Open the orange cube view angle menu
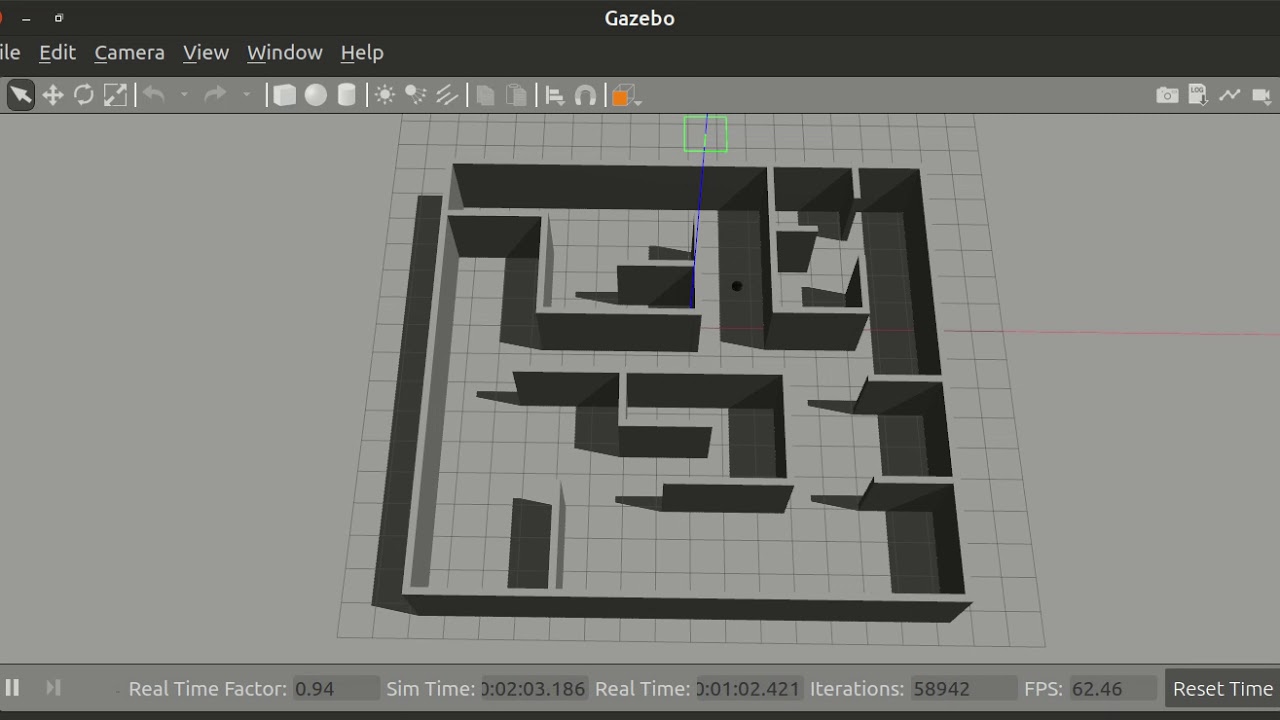1280x720 pixels. pyautogui.click(x=626, y=96)
